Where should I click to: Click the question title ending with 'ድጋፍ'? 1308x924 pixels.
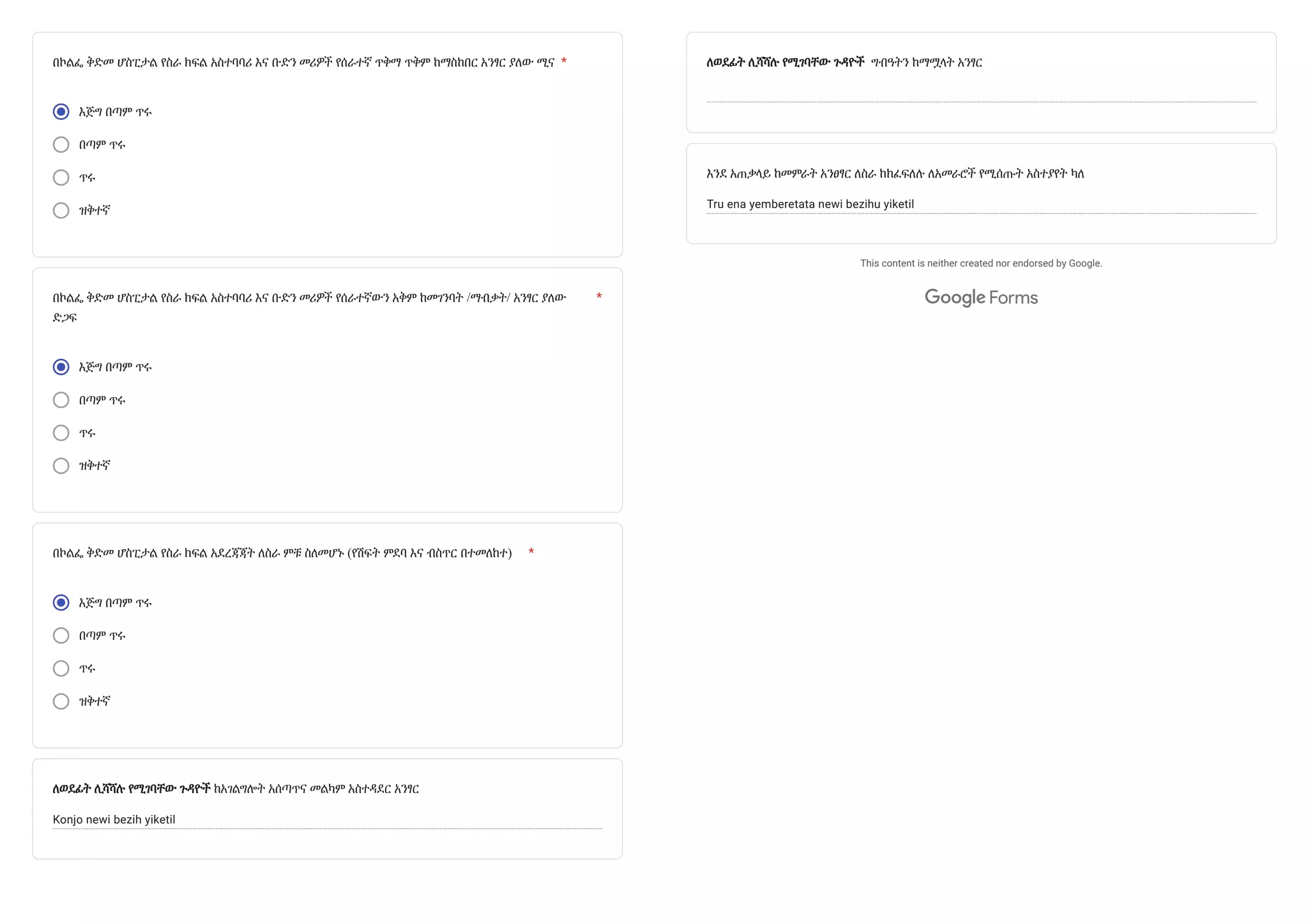309,298
